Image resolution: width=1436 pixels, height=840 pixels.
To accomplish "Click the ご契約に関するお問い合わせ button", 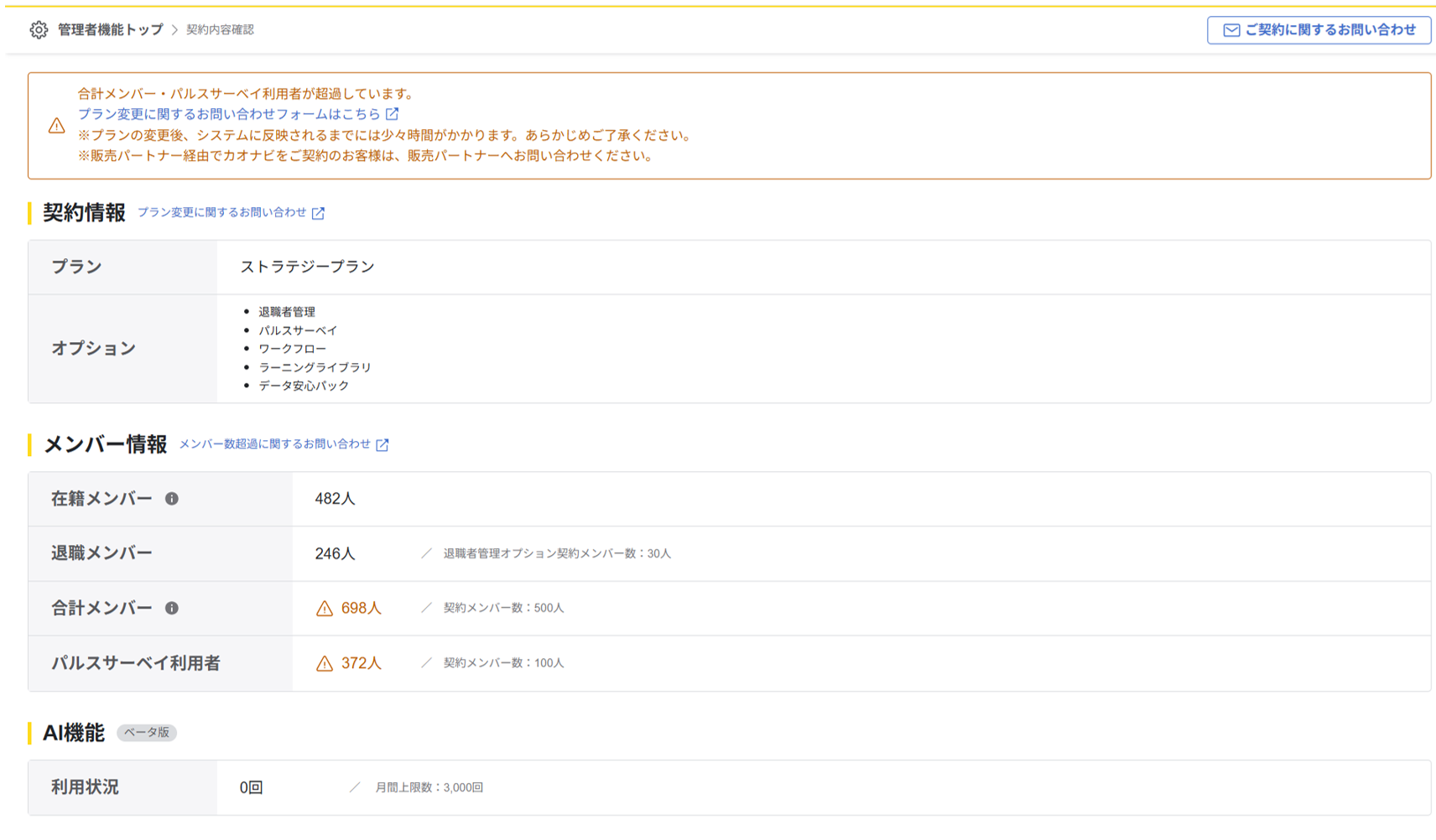I will point(1319,29).
